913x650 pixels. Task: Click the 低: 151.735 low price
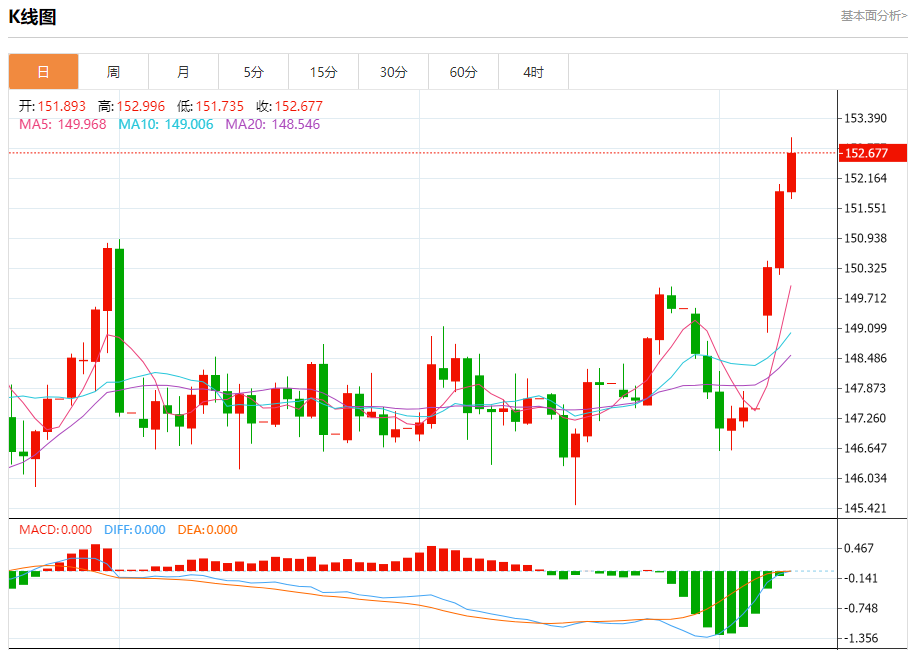coord(211,106)
